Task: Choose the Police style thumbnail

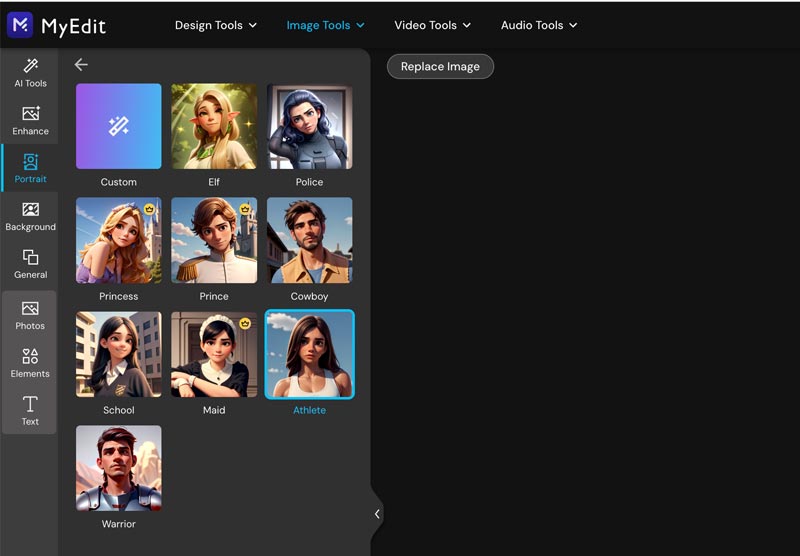Action: [310, 126]
